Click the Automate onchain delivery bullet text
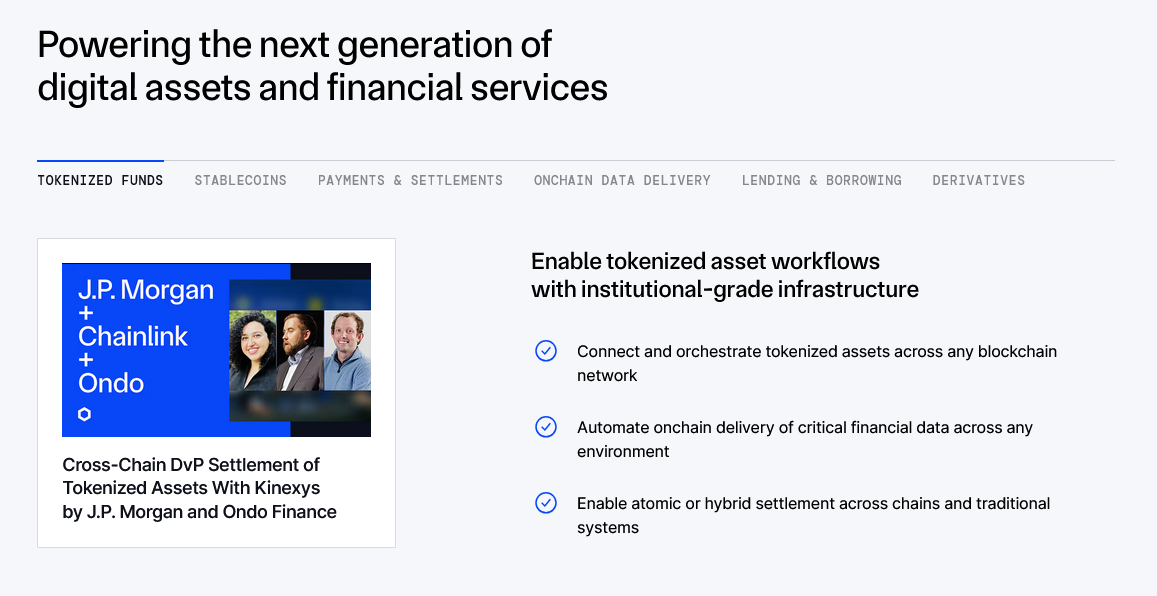 pos(805,439)
